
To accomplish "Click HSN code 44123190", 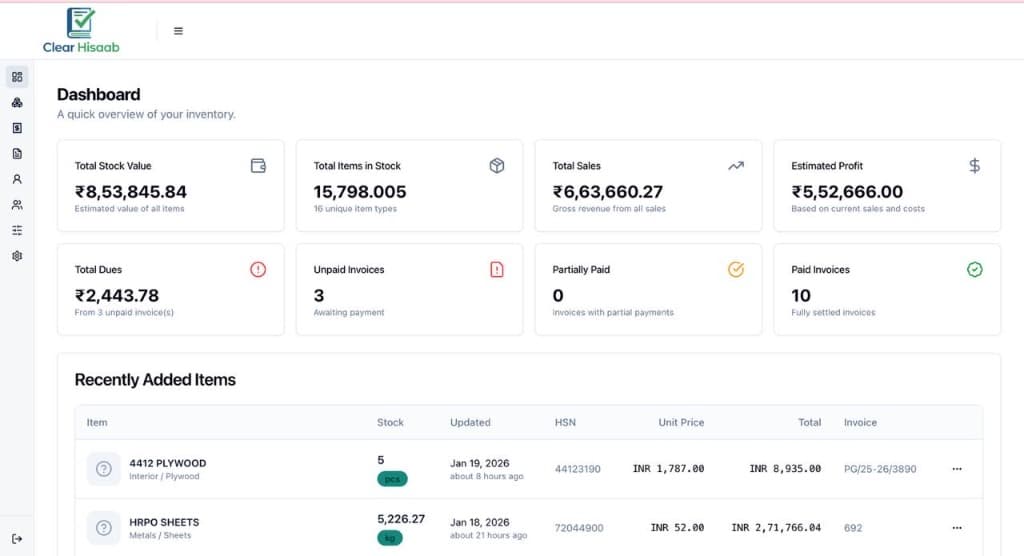I will click(577, 469).
